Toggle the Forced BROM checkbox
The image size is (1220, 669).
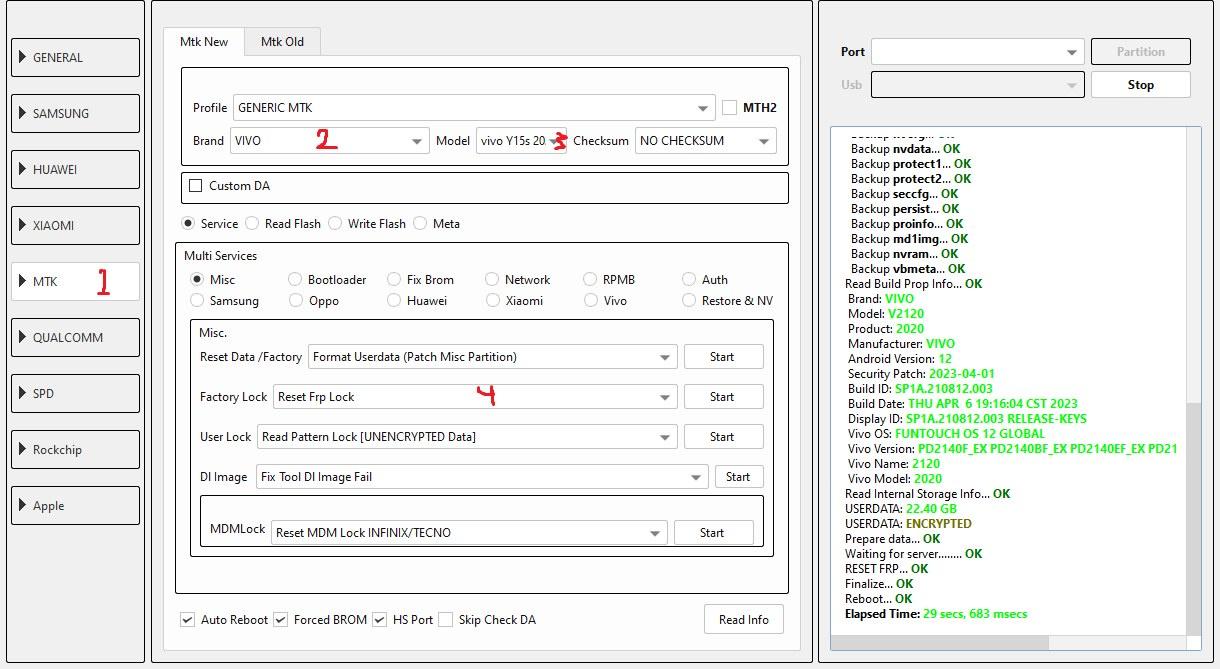coord(280,620)
